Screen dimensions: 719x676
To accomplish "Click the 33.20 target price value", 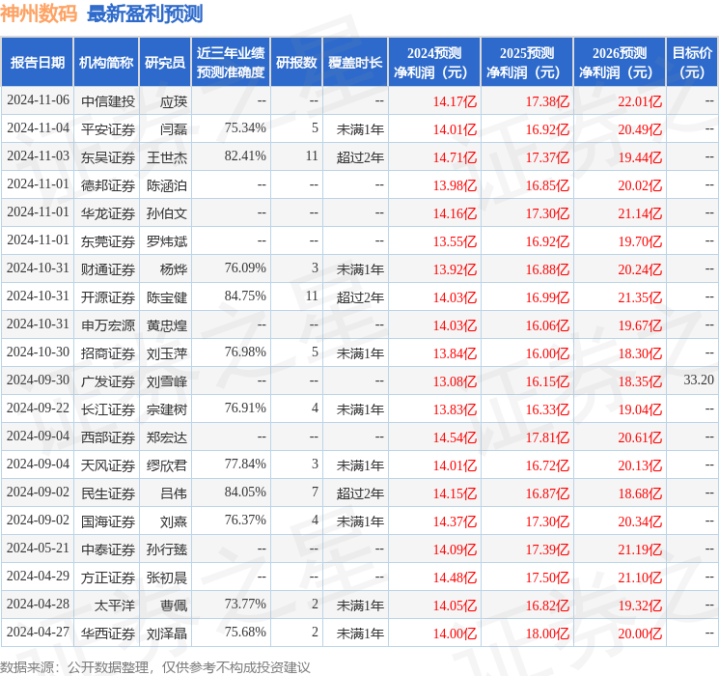I will point(698,380).
